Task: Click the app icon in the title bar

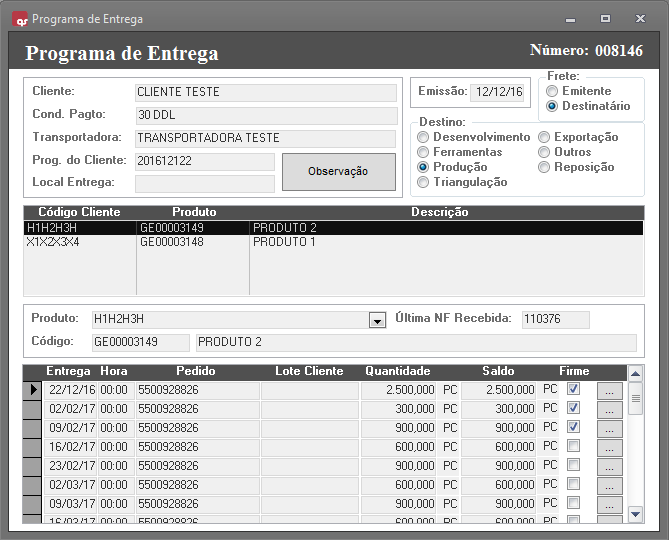Action: tap(19, 18)
